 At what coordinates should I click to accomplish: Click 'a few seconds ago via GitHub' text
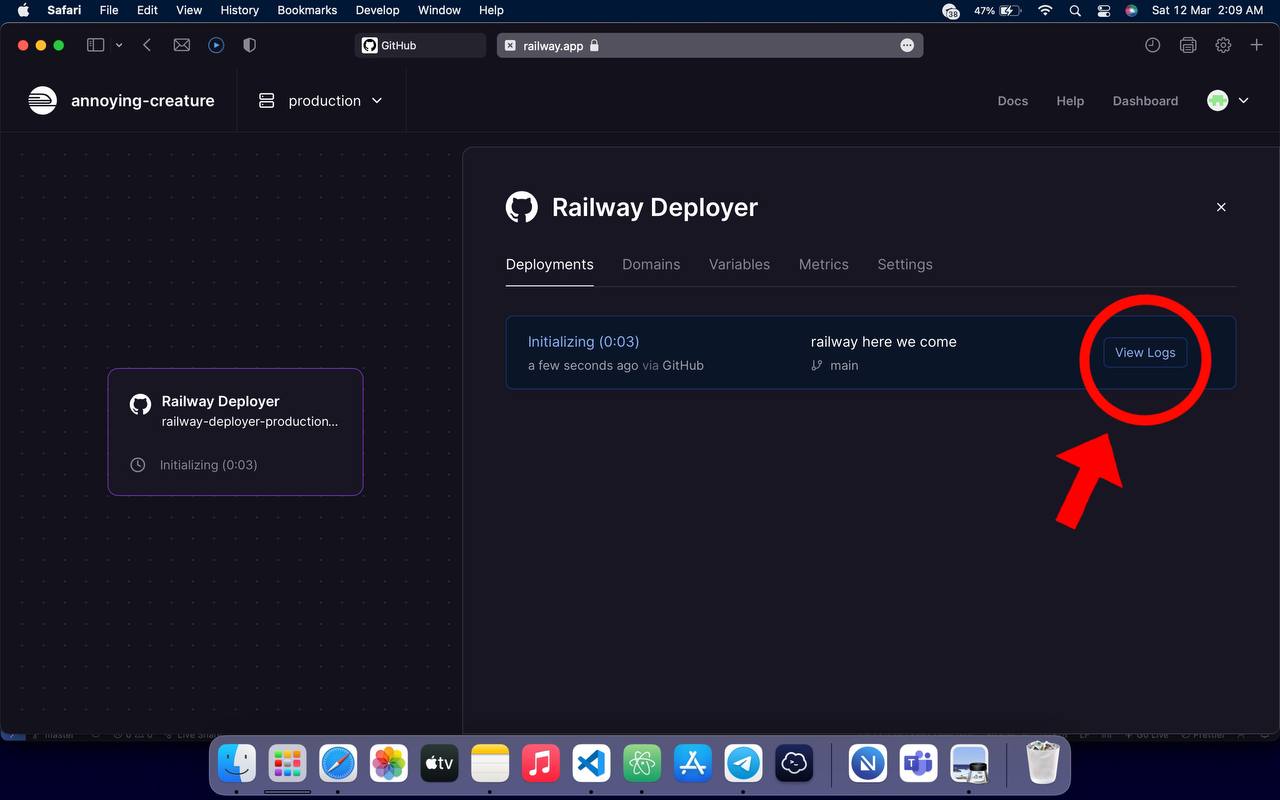(616, 365)
